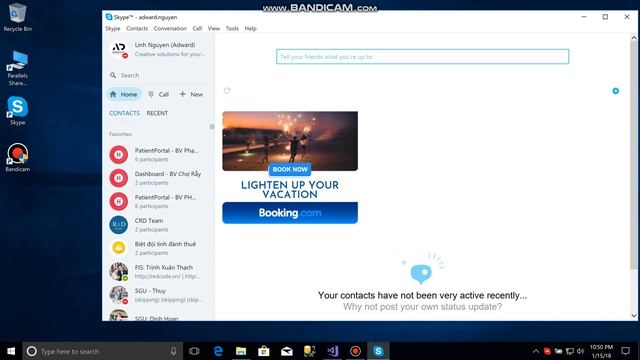Click the Bandicam record taskbar icon
The image size is (640, 360).
tap(355, 351)
